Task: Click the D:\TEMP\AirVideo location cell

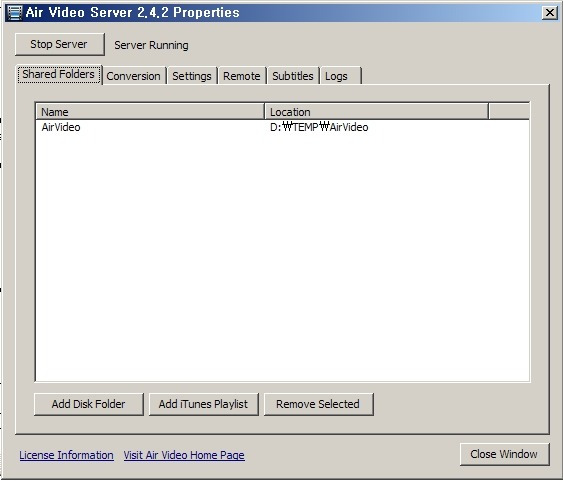Action: point(319,127)
